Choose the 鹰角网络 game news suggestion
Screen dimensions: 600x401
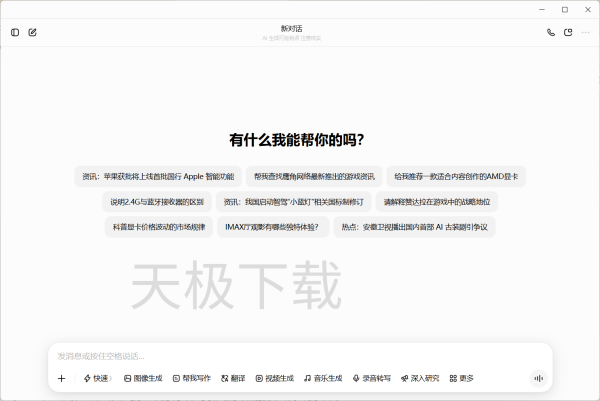314,176
